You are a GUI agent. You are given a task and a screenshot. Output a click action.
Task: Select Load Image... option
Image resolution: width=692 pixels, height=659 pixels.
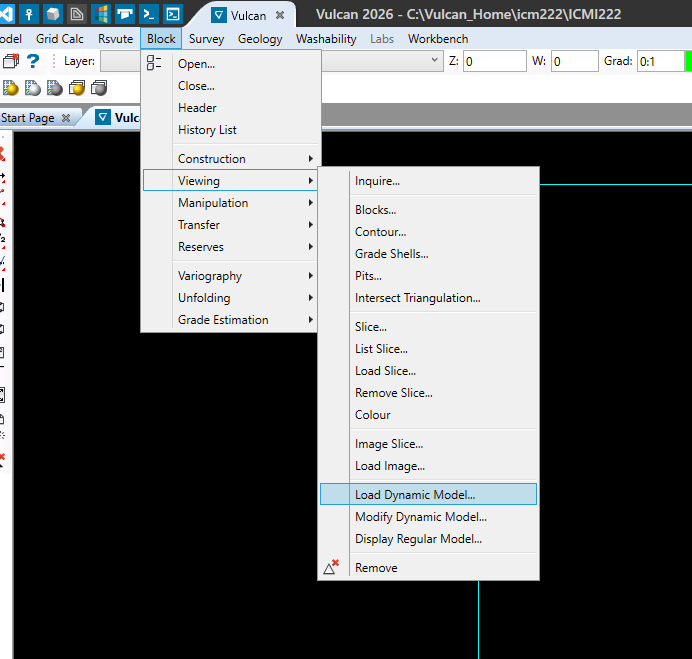point(428,466)
